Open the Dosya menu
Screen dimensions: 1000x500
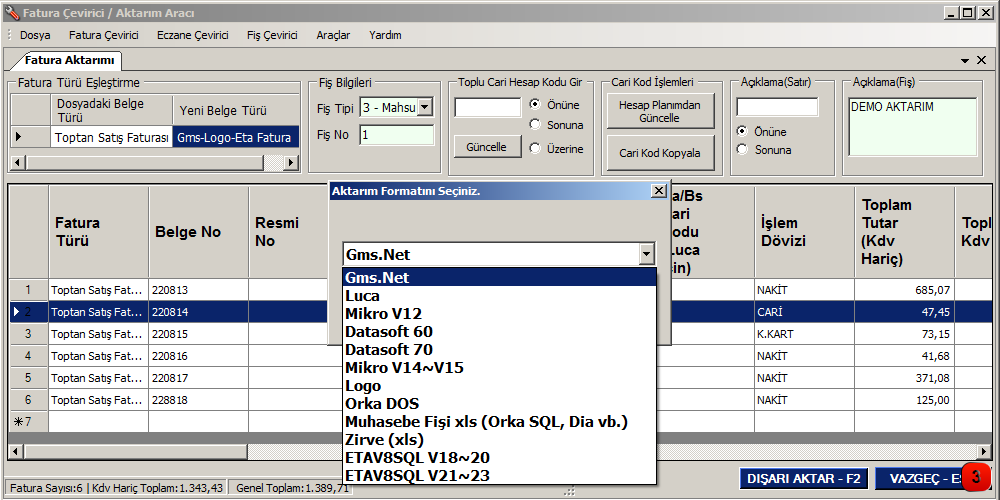[x=35, y=35]
